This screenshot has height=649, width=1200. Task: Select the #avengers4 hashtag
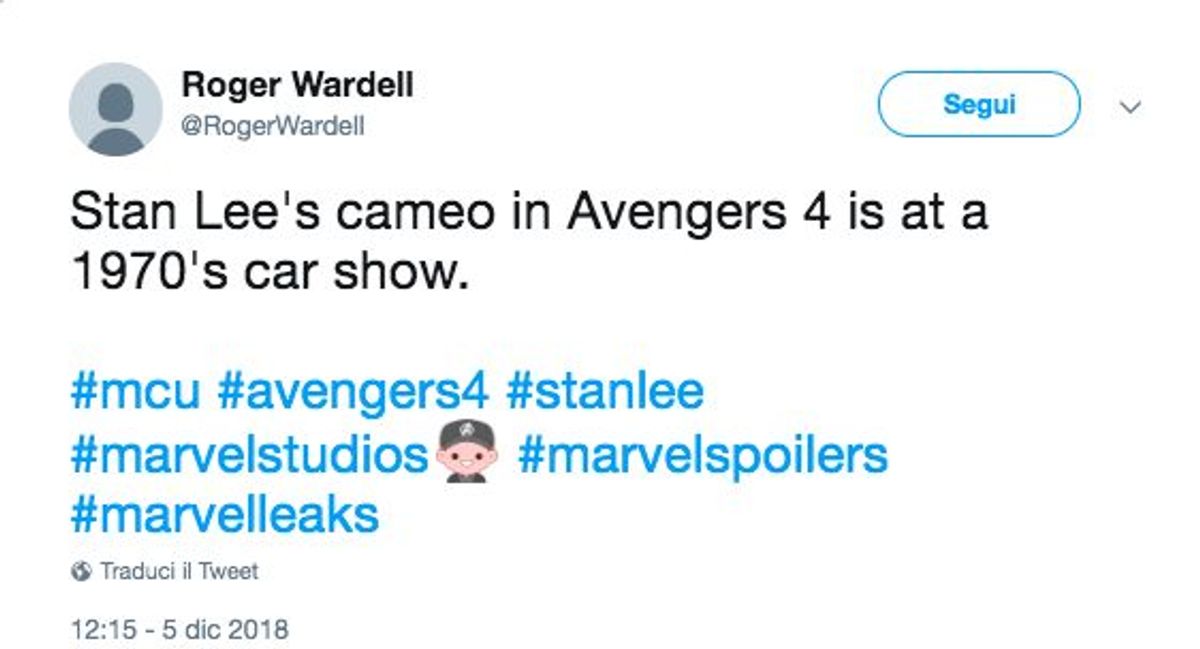click(x=352, y=391)
